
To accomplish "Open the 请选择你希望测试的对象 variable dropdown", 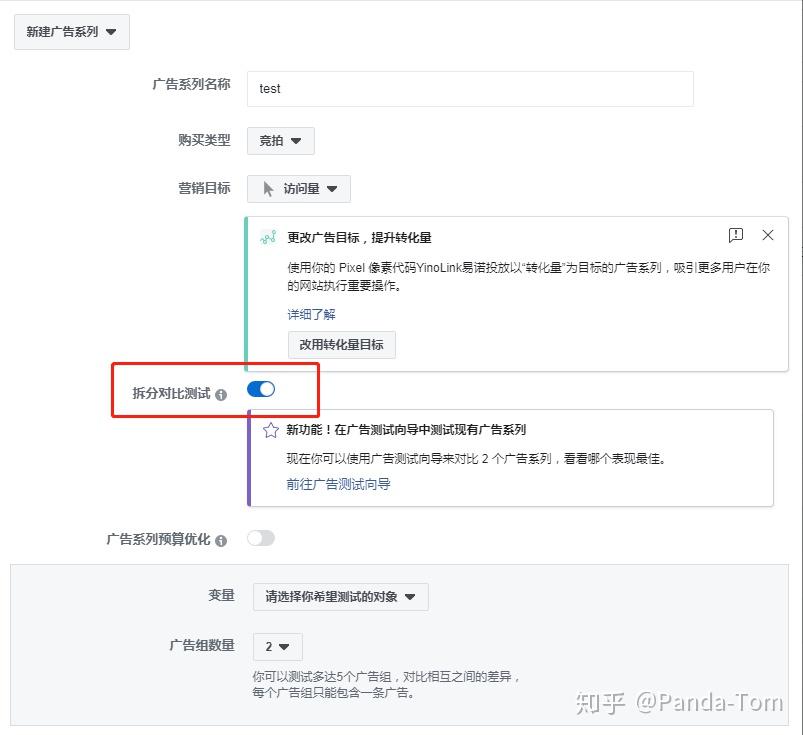I will (x=341, y=597).
